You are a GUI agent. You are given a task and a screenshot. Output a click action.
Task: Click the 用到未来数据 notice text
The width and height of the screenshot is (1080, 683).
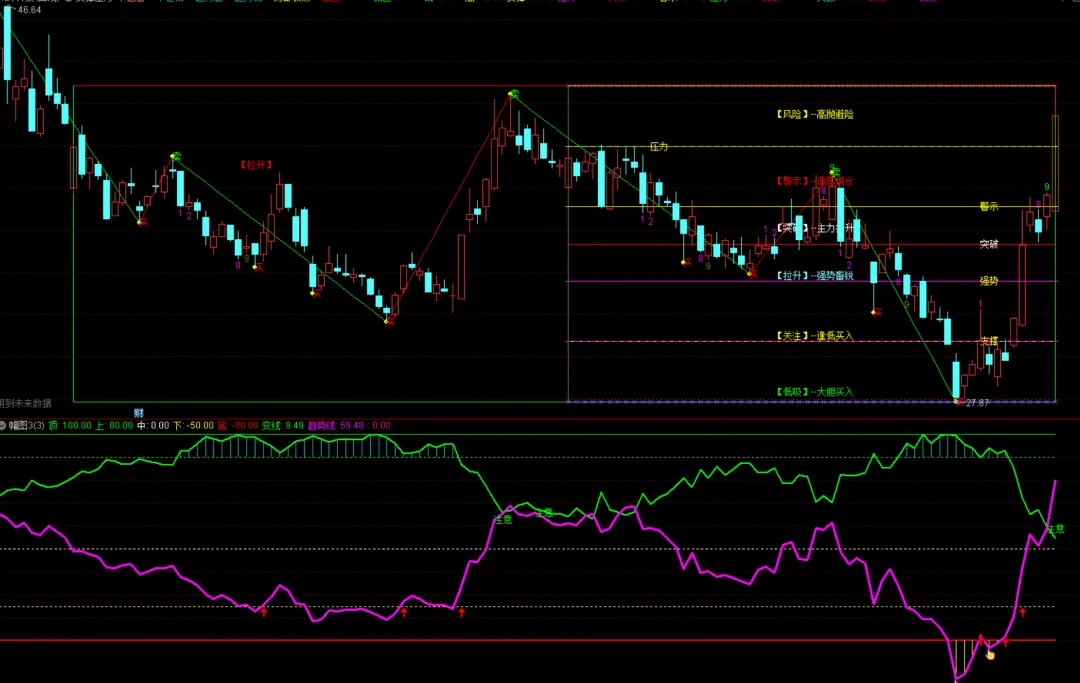point(25,403)
